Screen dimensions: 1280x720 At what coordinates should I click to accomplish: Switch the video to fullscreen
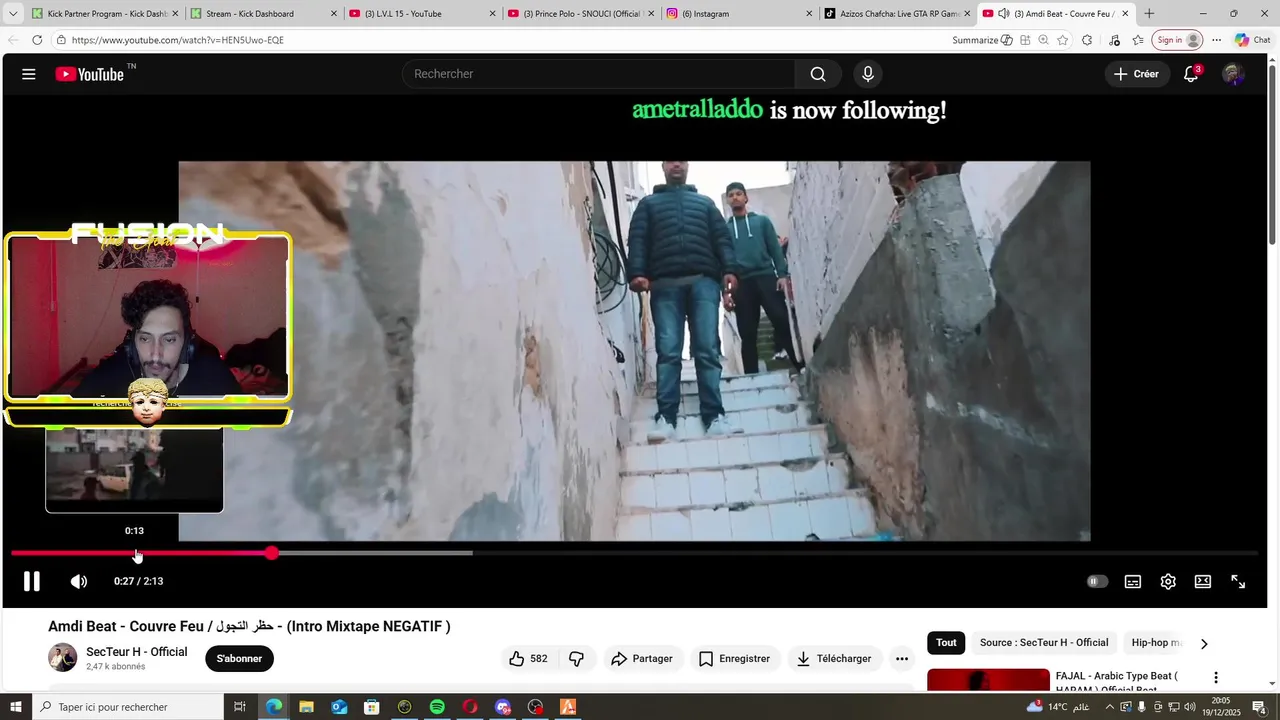[1238, 581]
